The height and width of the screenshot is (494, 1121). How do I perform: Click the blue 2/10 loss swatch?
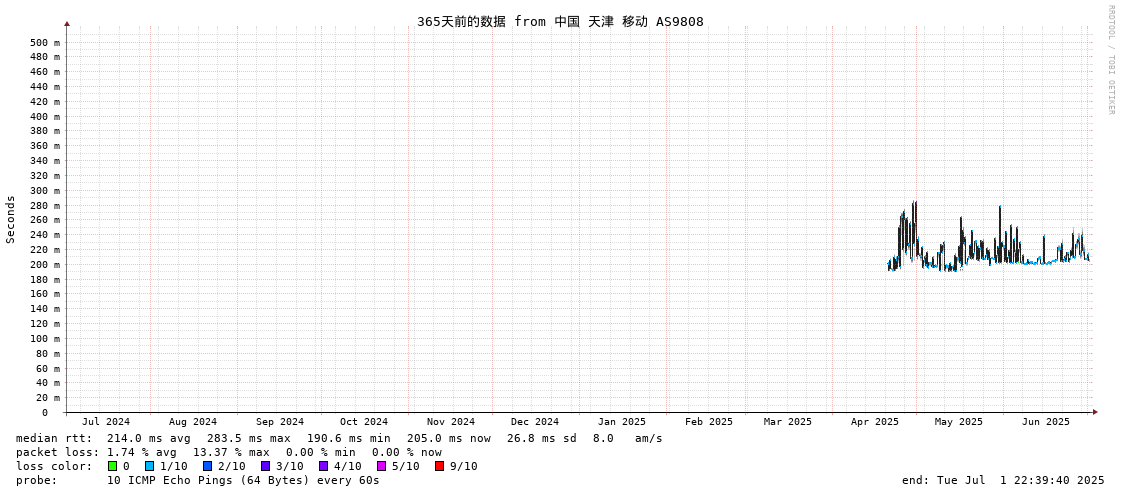tap(207, 466)
